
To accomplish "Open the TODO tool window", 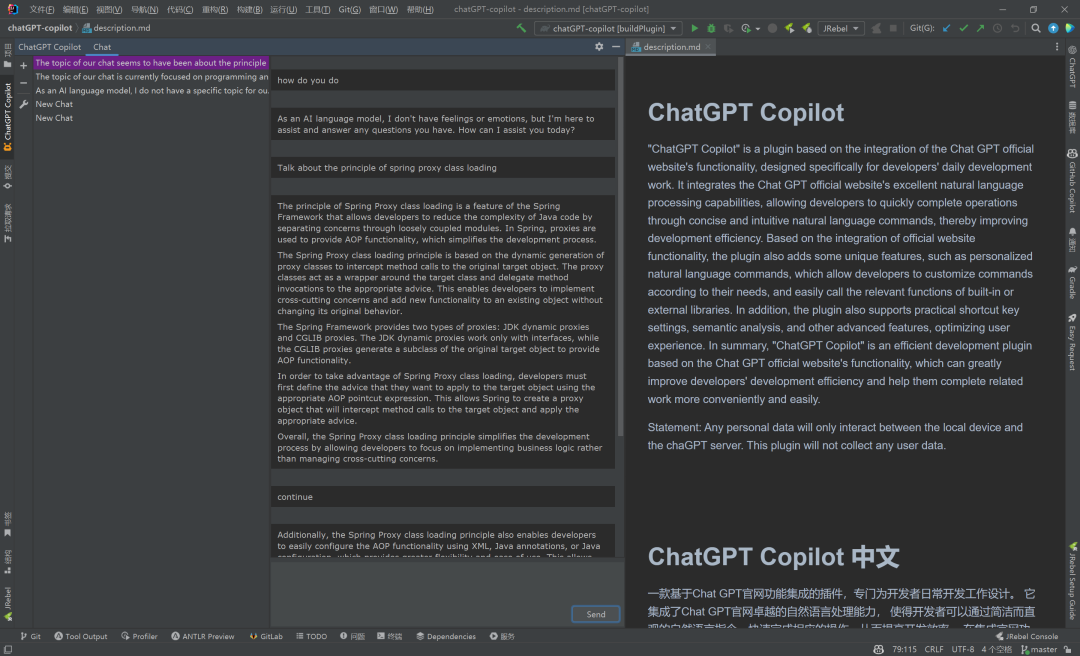I will [311, 636].
